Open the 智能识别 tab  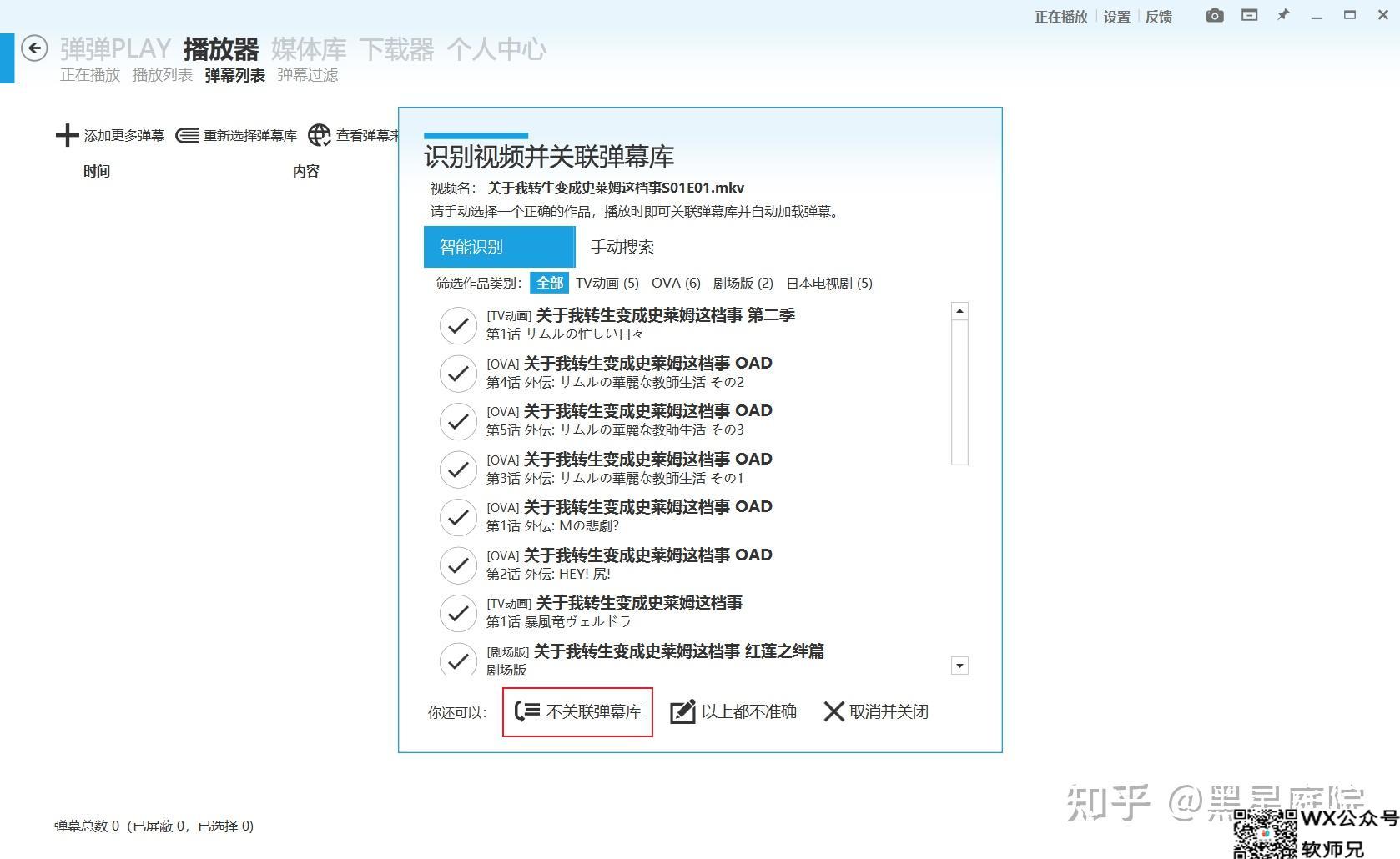500,247
